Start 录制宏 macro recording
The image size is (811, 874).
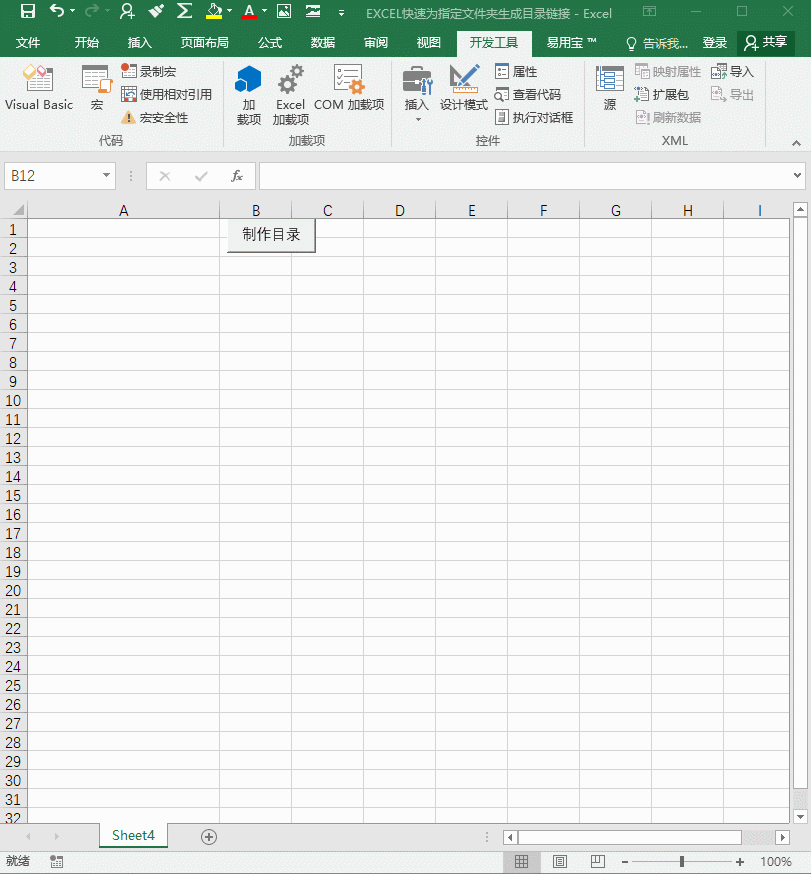(x=149, y=71)
